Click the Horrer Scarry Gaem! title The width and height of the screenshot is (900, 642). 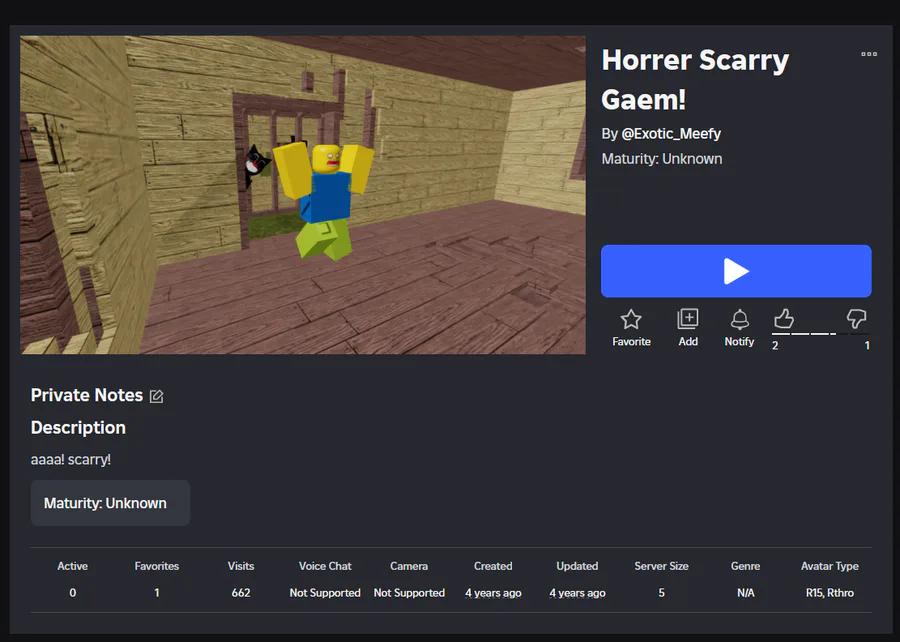click(695, 79)
